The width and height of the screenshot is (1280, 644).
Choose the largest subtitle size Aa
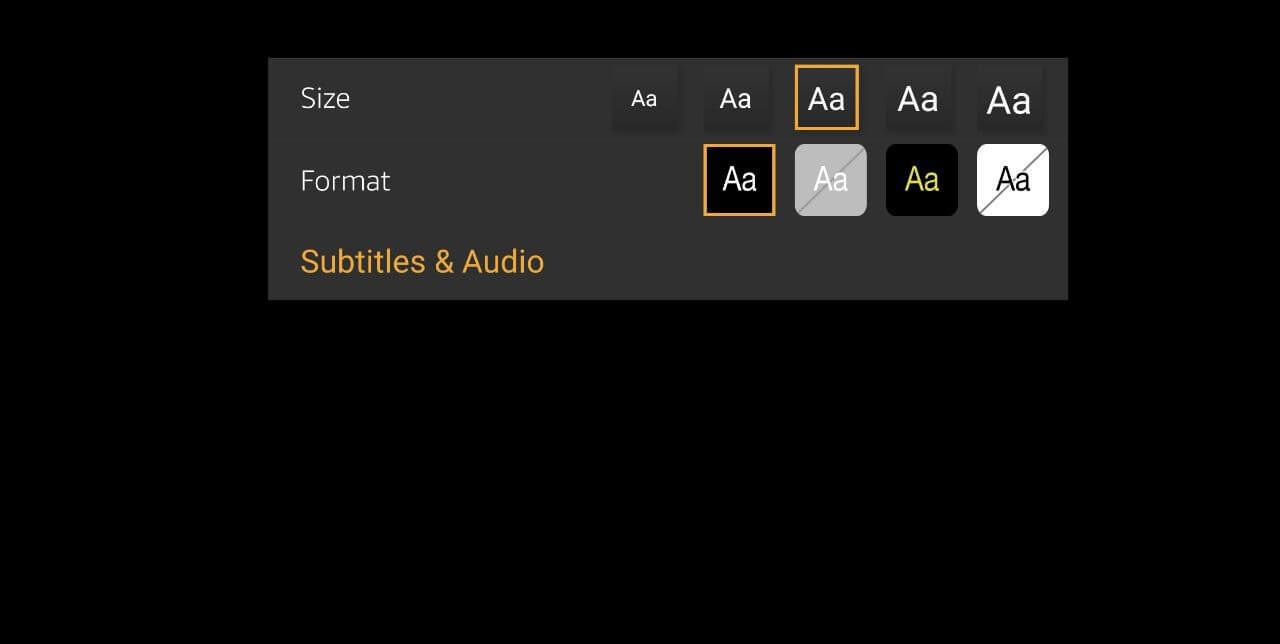coord(1008,99)
